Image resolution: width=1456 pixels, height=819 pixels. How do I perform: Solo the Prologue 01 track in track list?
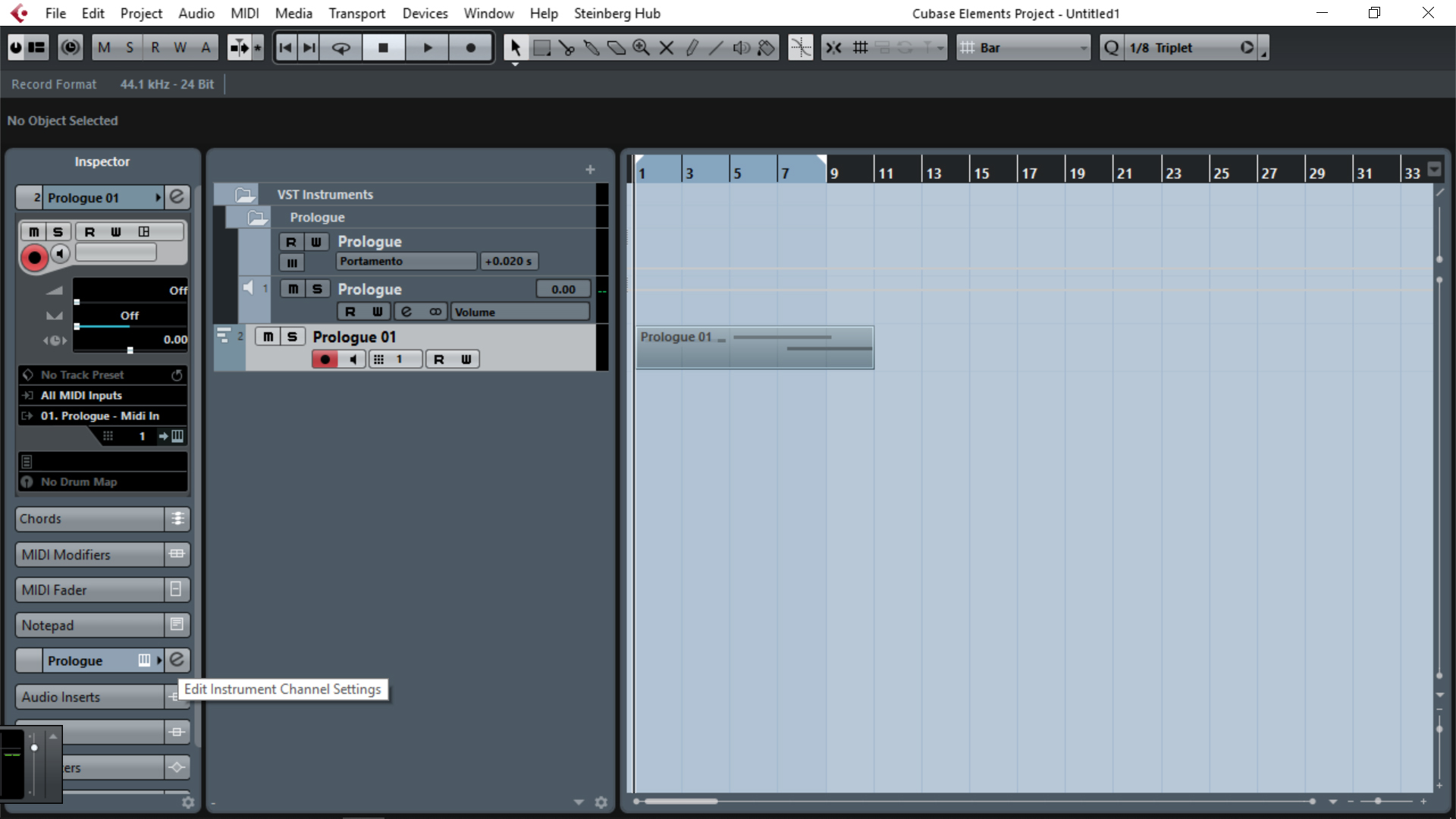(x=292, y=337)
